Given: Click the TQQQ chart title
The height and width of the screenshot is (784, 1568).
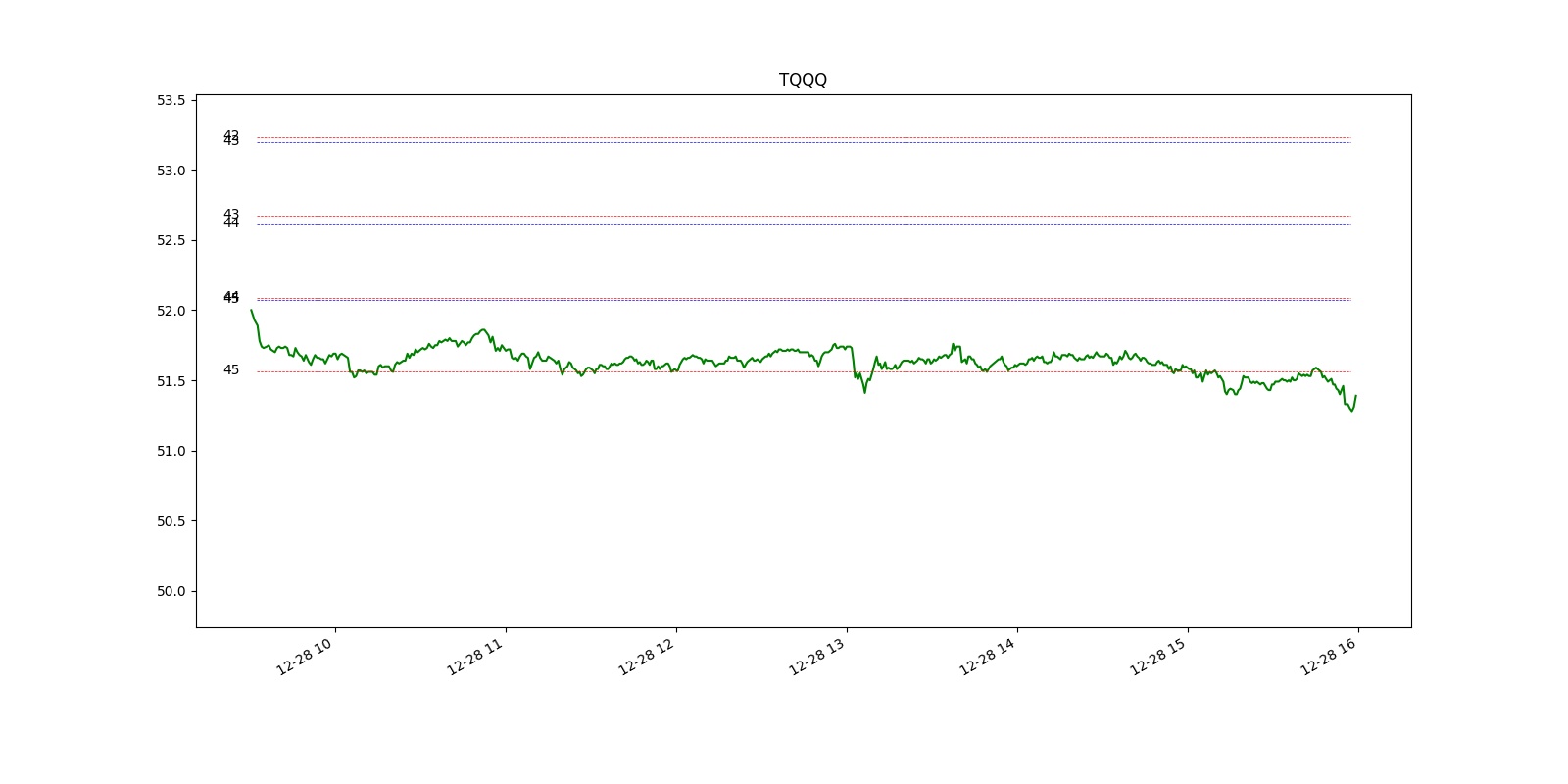Looking at the screenshot, I should click(x=803, y=80).
